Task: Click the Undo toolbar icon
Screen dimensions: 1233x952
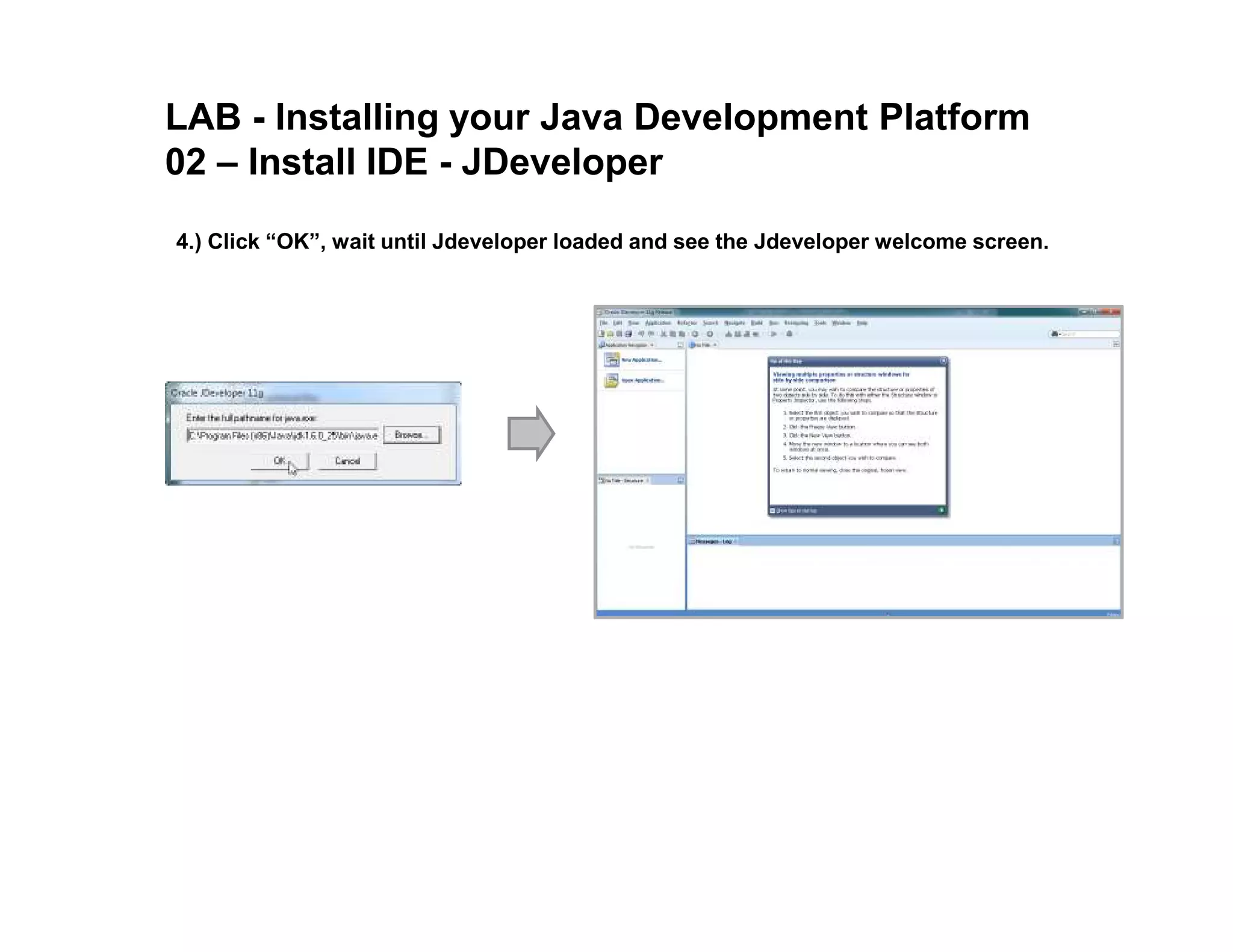Action: pos(642,334)
